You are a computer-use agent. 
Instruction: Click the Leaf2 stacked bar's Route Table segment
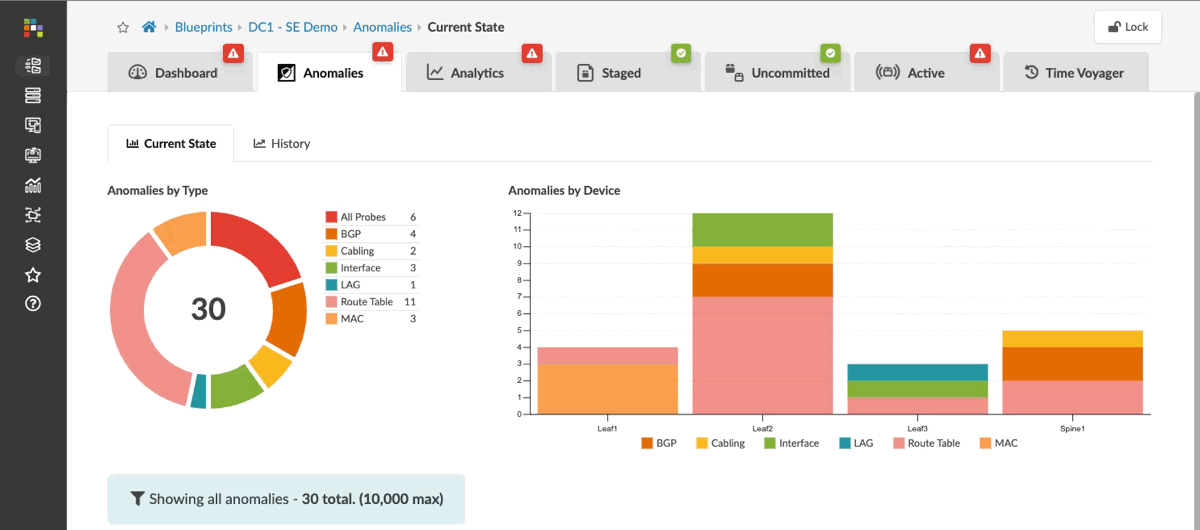pyautogui.click(x=762, y=355)
